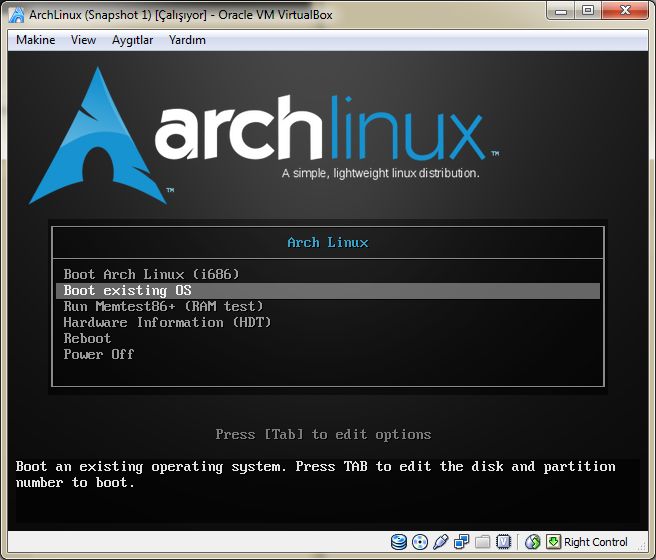Image resolution: width=656 pixels, height=560 pixels.
Task: Click the keyboard capture arrow icon
Action: pos(553,542)
